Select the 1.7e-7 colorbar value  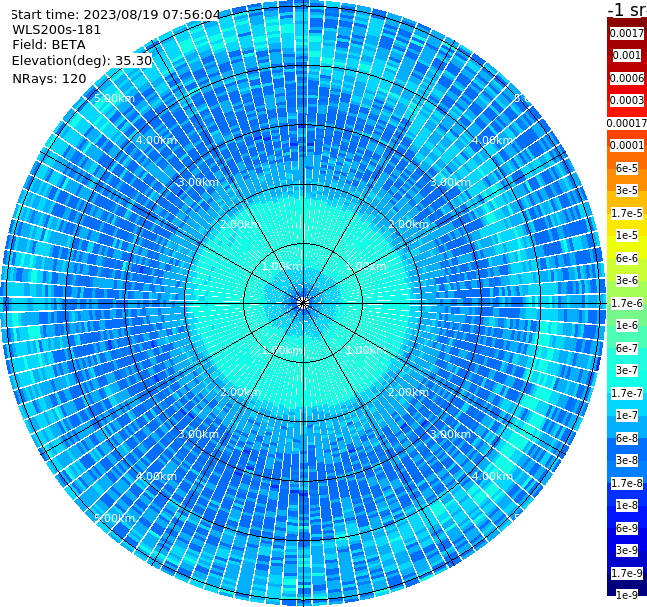coord(627,393)
